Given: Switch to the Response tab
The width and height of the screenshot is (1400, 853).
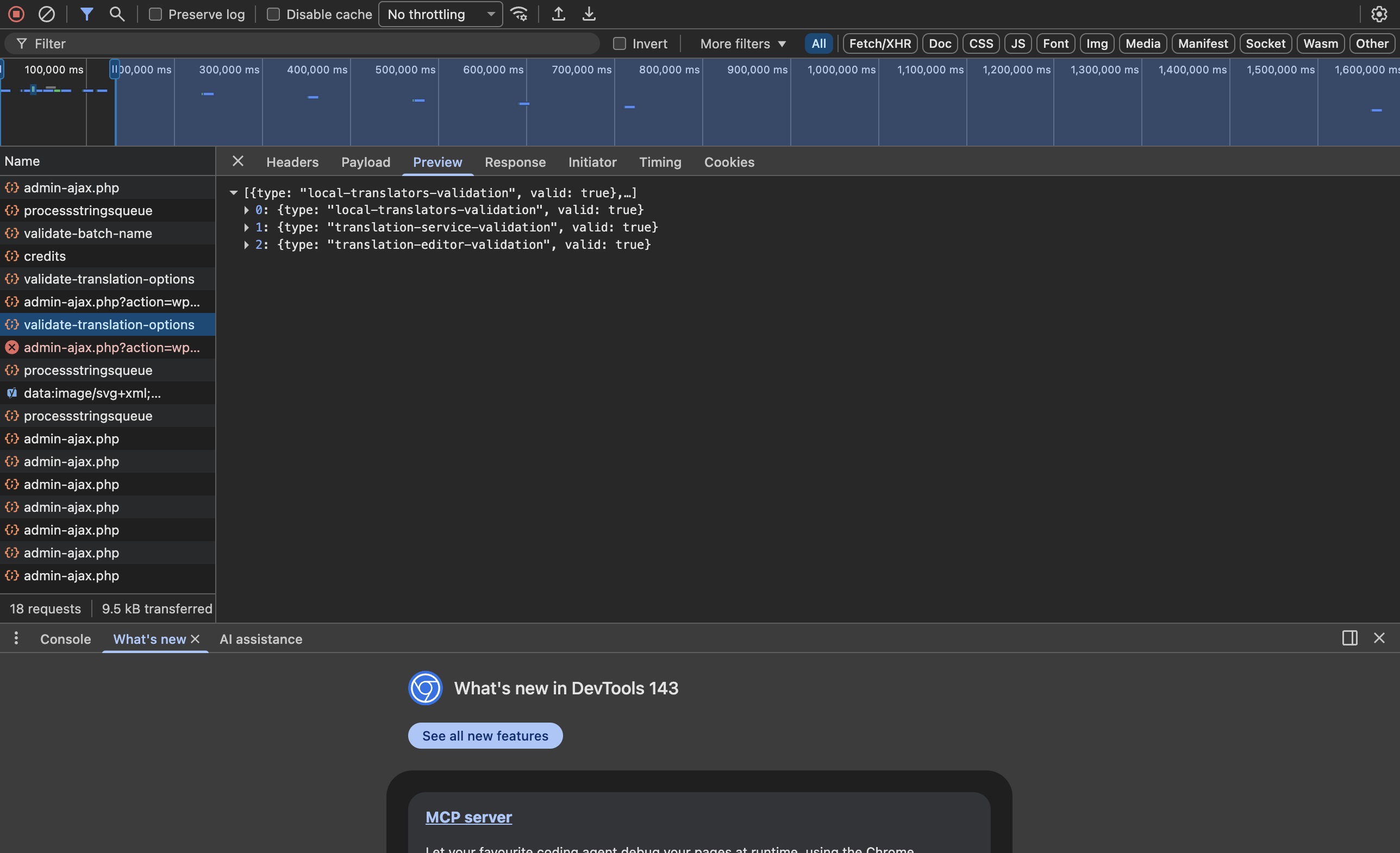Looking at the screenshot, I should [x=515, y=162].
